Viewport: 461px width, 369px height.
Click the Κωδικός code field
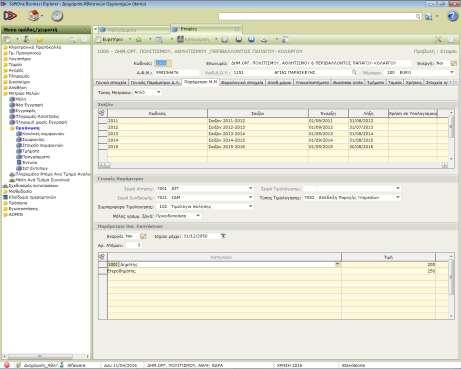(x=163, y=63)
